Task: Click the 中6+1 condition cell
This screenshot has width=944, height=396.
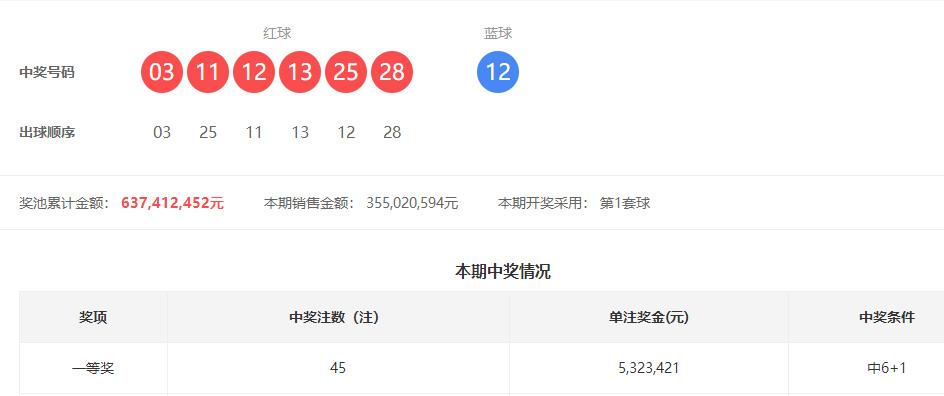Action: 866,368
